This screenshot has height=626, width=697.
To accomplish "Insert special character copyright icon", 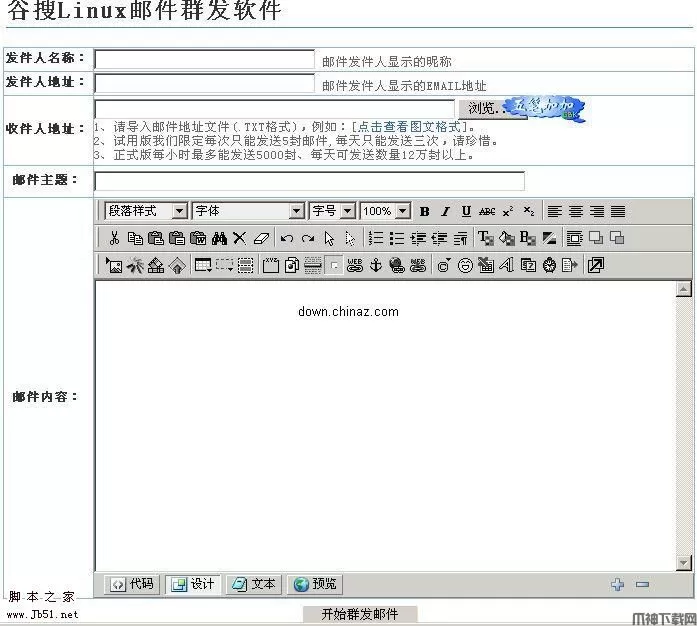I will 444,265.
